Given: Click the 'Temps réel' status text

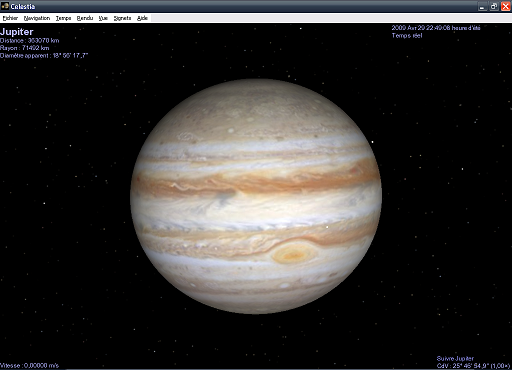Looking at the screenshot, I should (x=407, y=35).
